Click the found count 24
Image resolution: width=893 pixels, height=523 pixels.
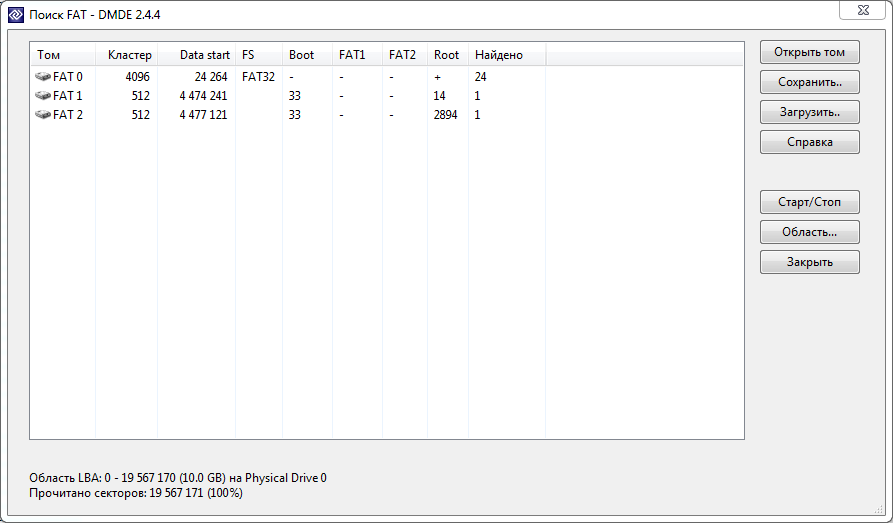pyautogui.click(x=480, y=76)
